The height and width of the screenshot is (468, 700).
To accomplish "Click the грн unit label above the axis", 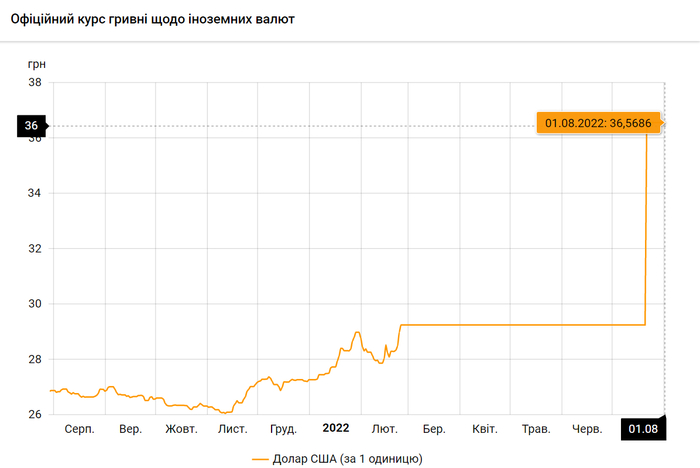I will click(x=36, y=64).
